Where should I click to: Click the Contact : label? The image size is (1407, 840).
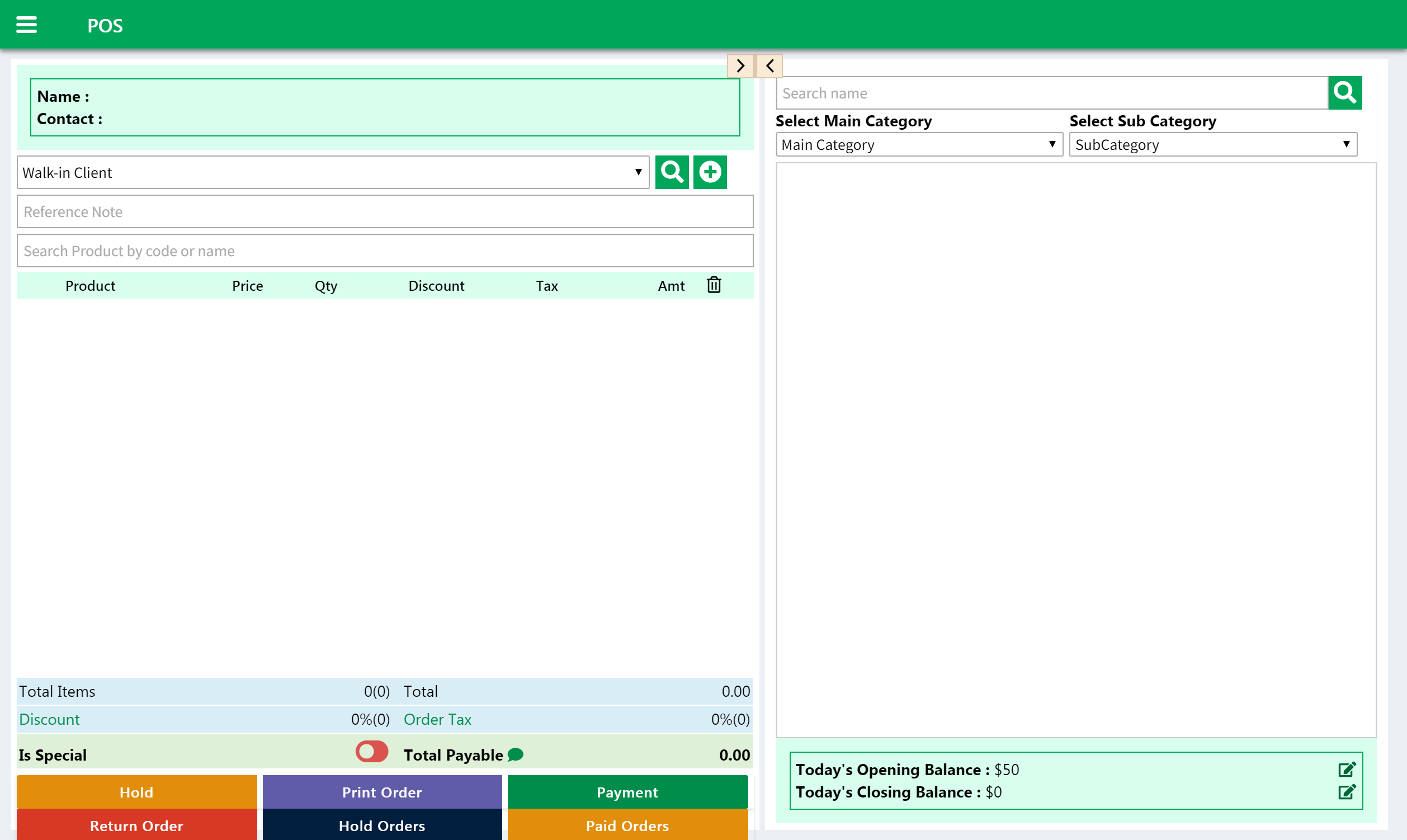[69, 119]
